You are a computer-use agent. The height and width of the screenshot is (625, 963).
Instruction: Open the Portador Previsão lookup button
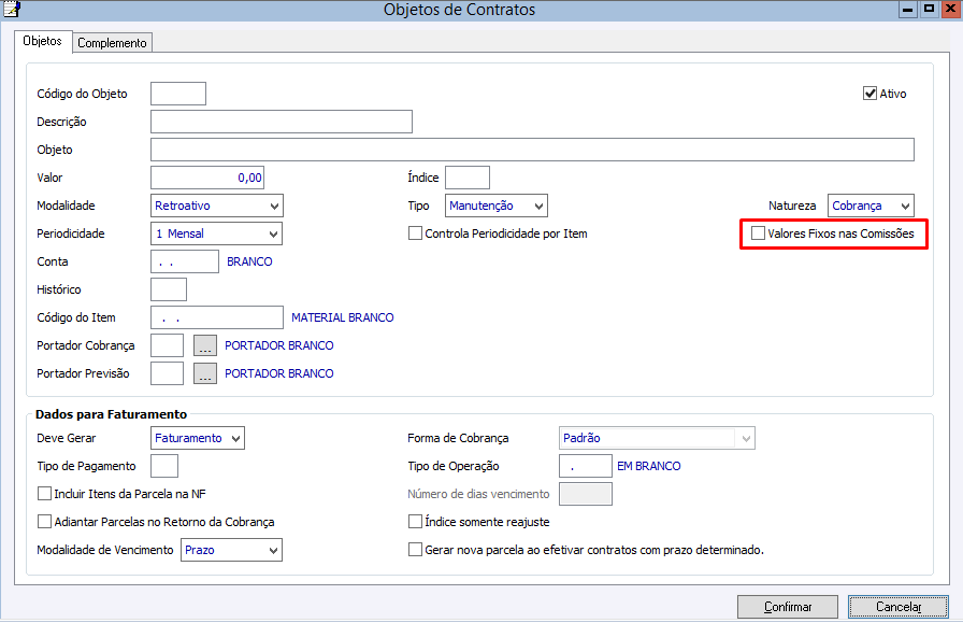(x=205, y=374)
